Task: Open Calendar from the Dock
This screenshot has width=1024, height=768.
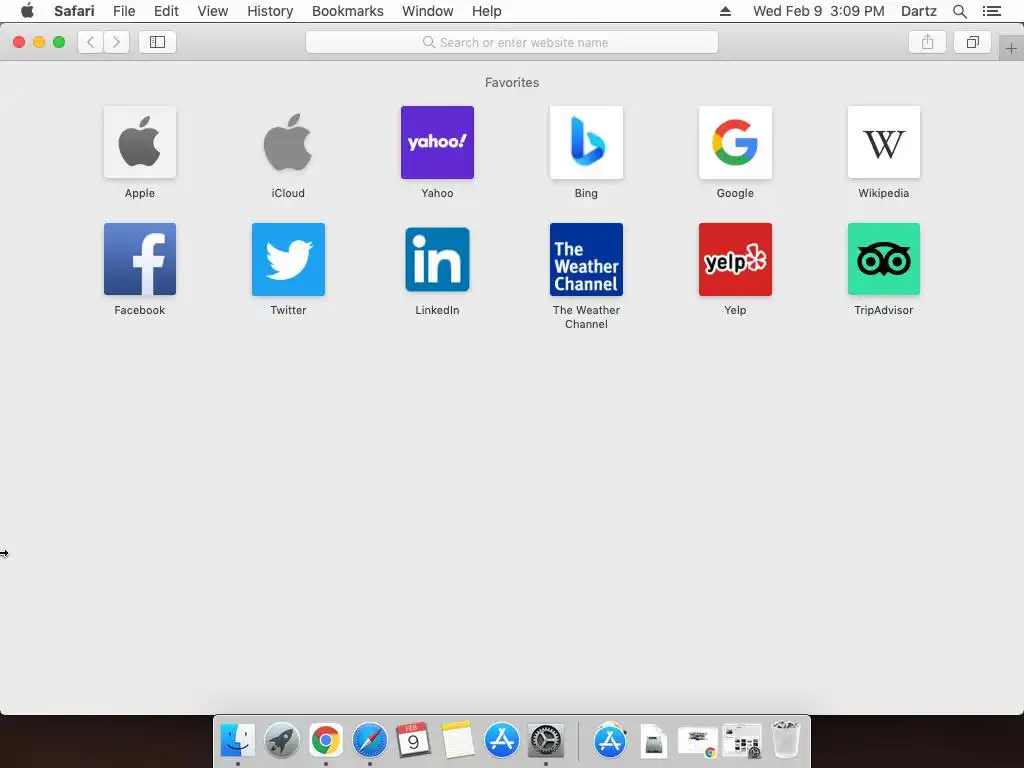Action: click(x=413, y=741)
